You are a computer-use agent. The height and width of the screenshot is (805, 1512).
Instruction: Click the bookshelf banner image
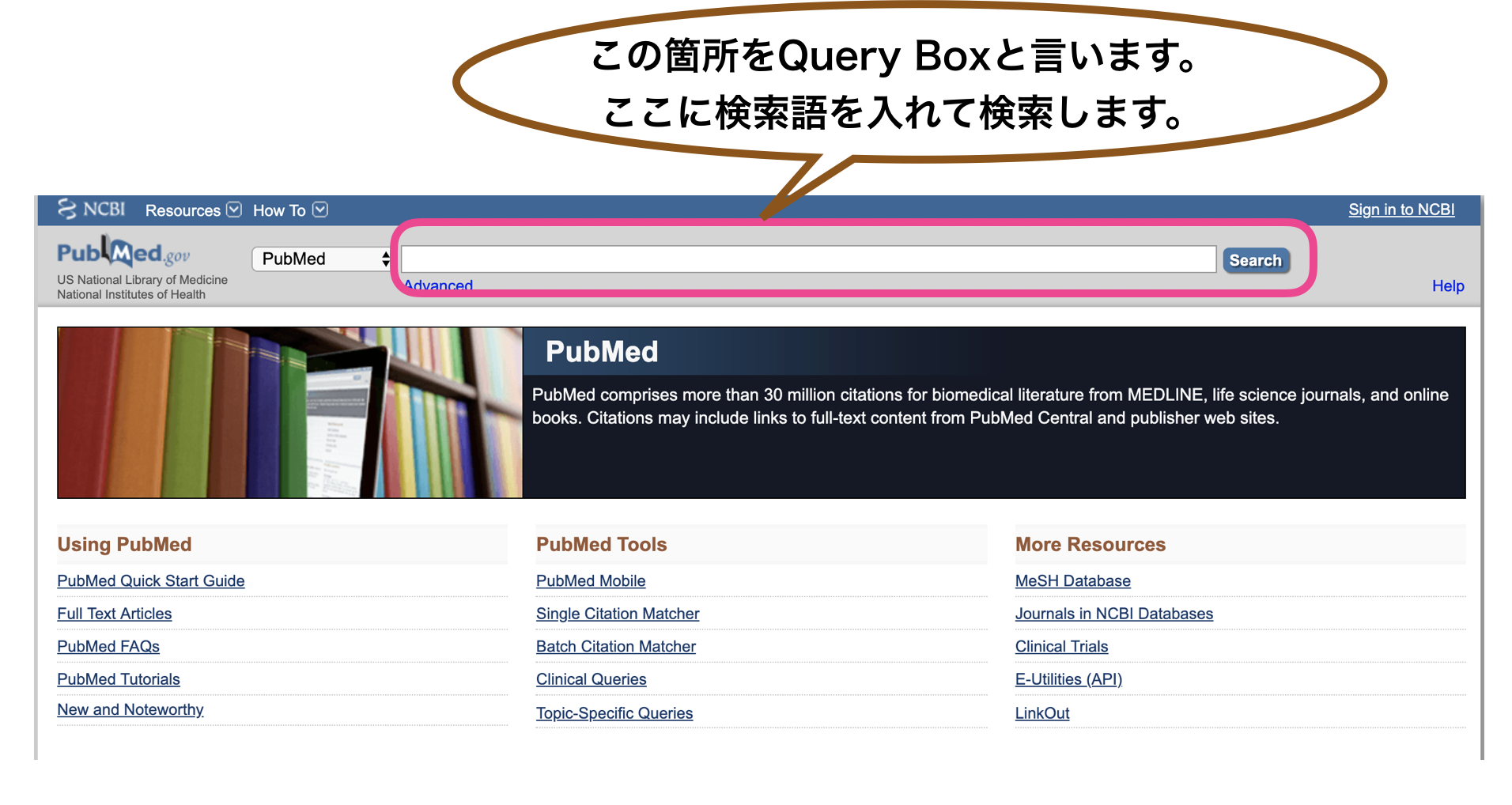pos(289,412)
